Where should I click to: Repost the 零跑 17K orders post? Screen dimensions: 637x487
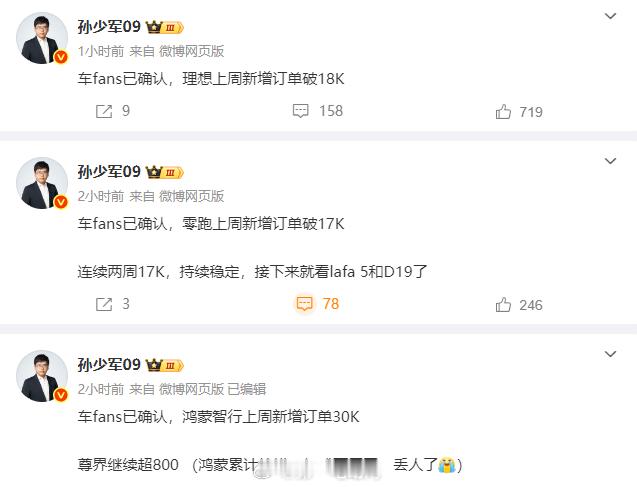(113, 304)
